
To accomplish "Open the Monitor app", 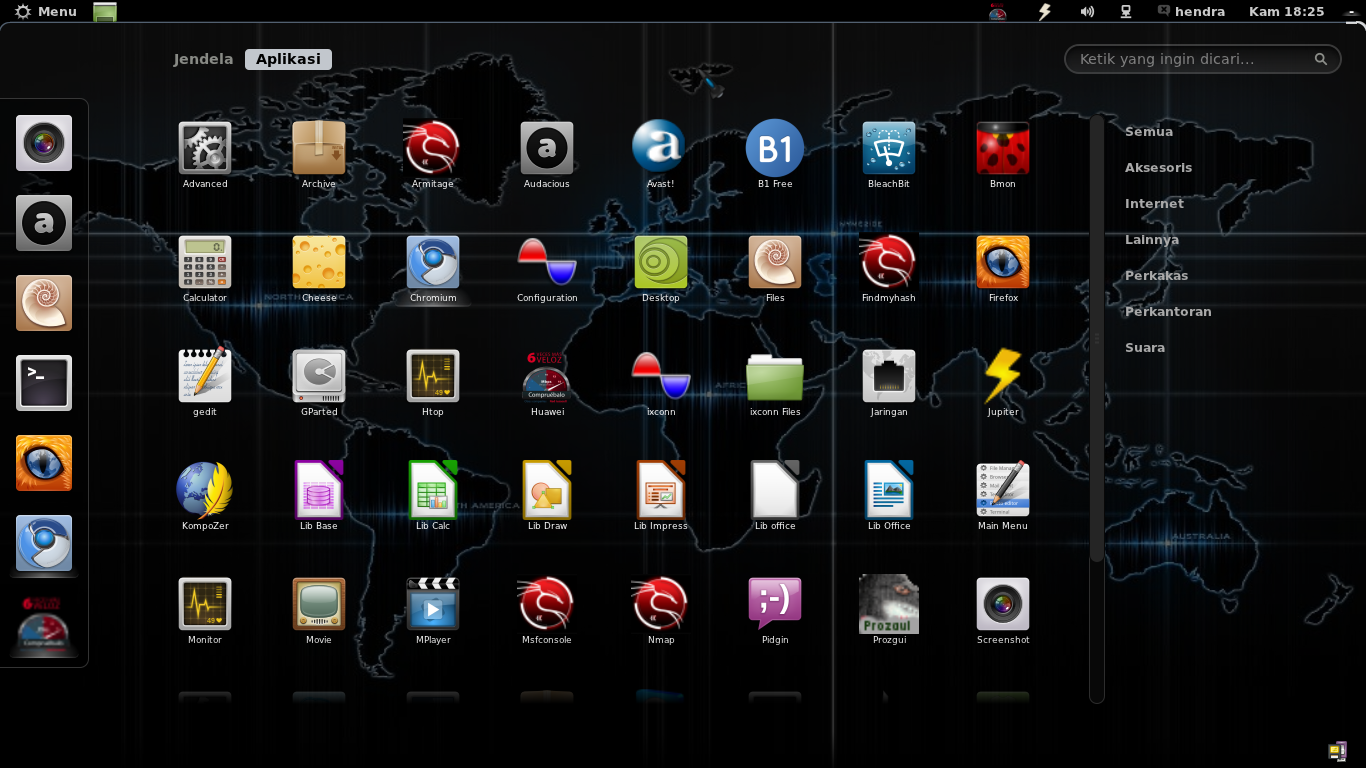I will 205,604.
